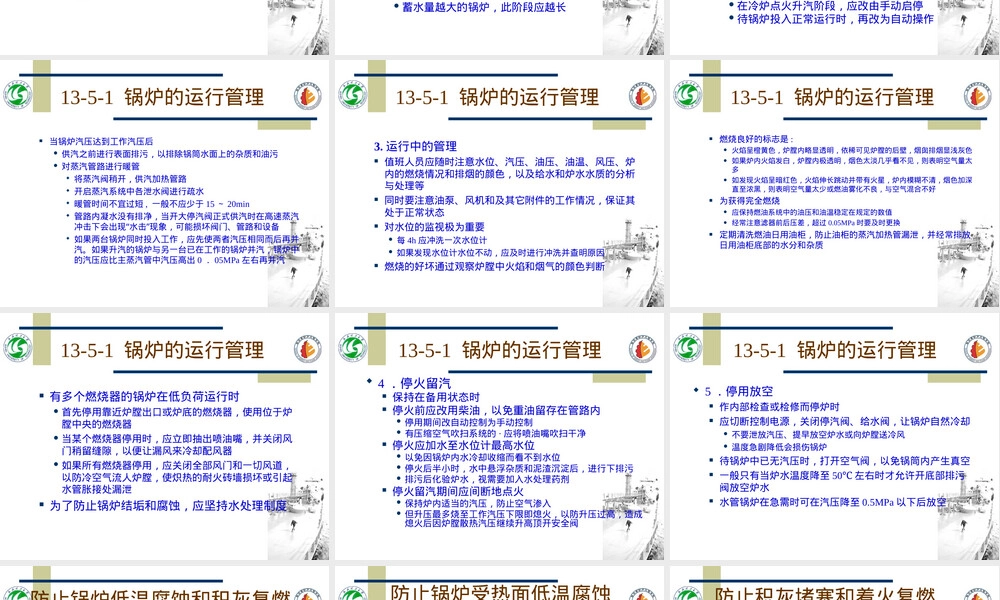1000x600 pixels.
Task: Click the bullet 燃烧的好坏通过观察炉膛中火焰和烟气的颜色判断
Action: coord(494,266)
